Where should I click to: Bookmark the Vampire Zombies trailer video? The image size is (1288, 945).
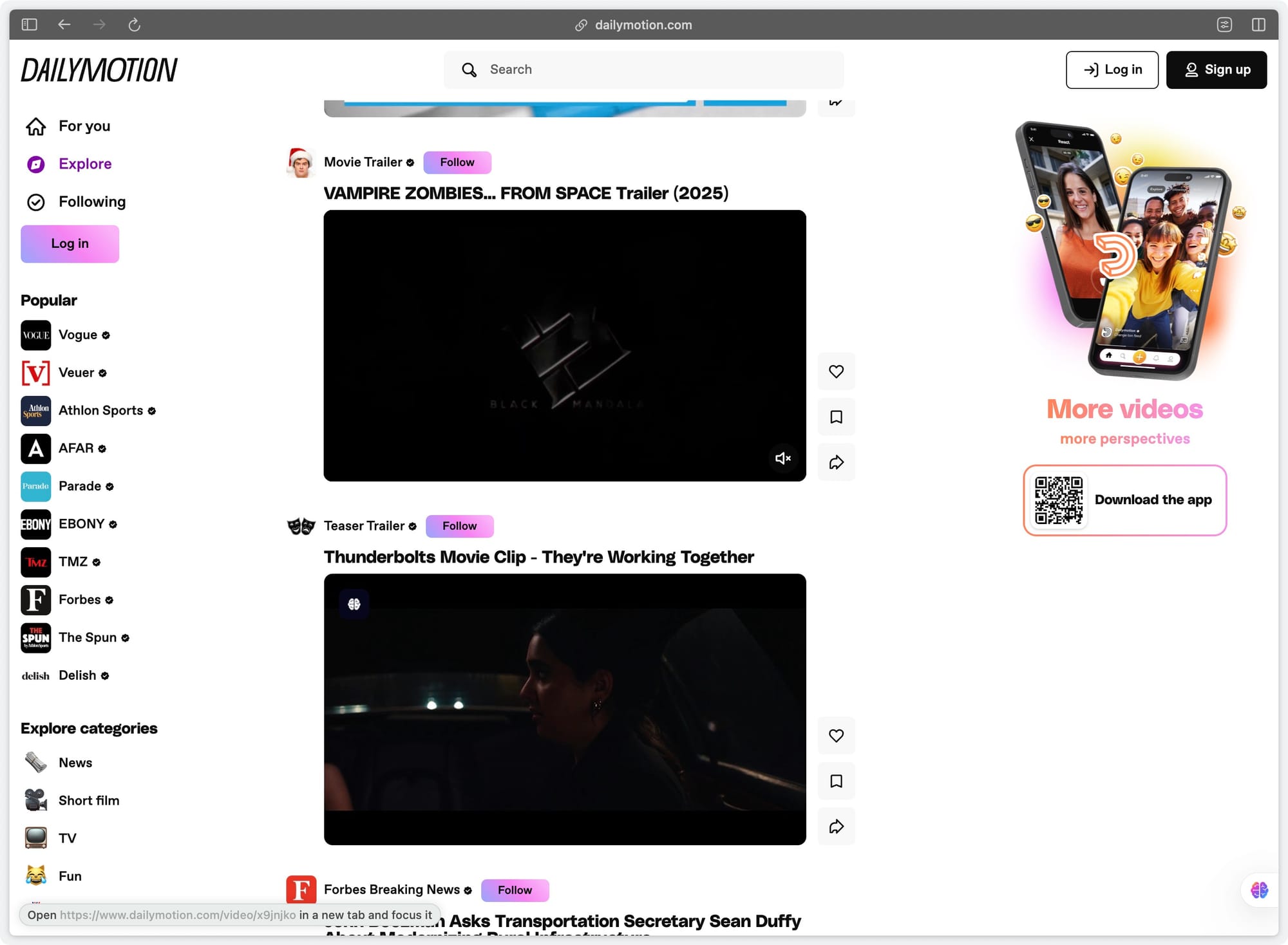tap(836, 417)
